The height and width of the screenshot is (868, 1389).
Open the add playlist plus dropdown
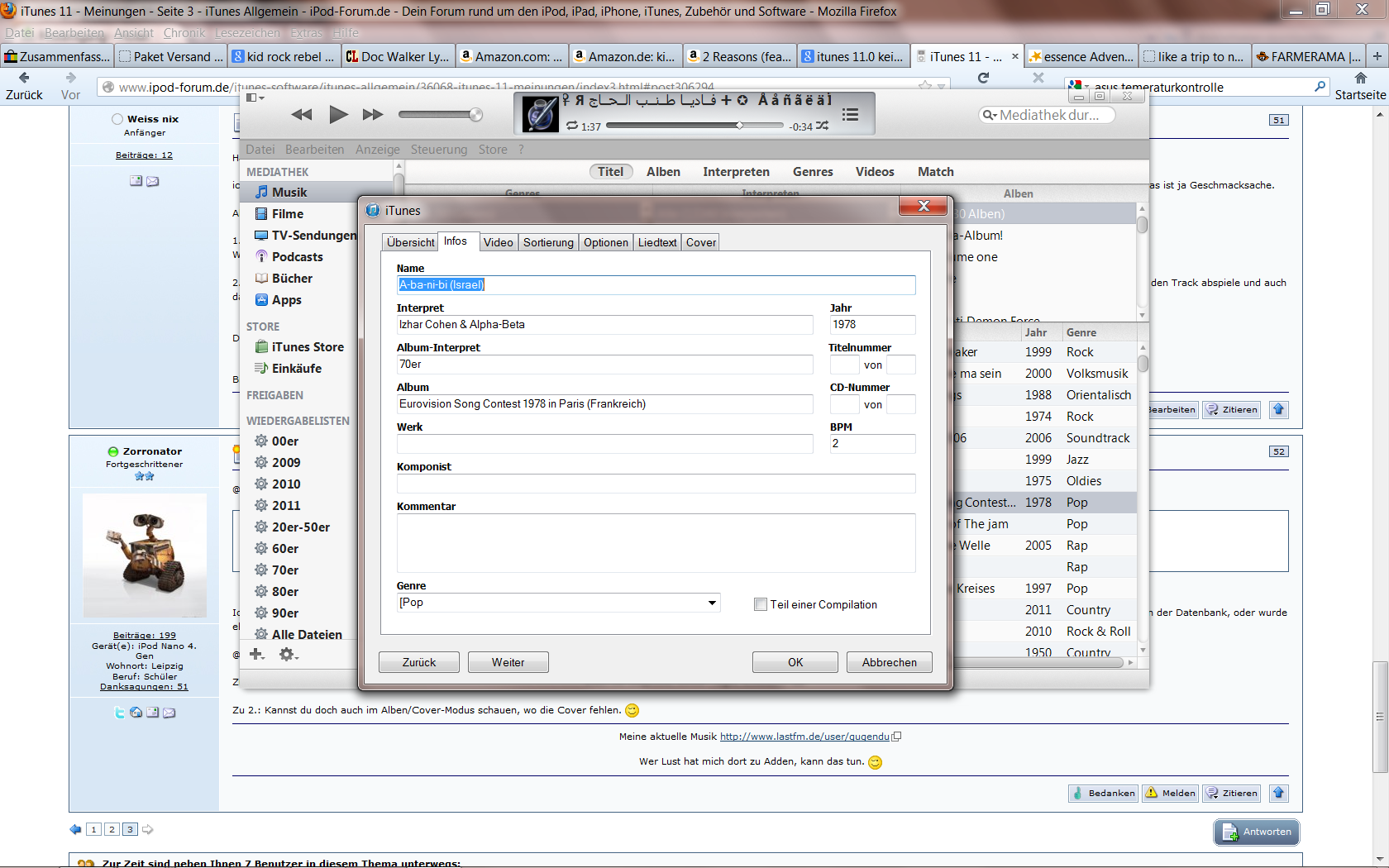coord(257,654)
